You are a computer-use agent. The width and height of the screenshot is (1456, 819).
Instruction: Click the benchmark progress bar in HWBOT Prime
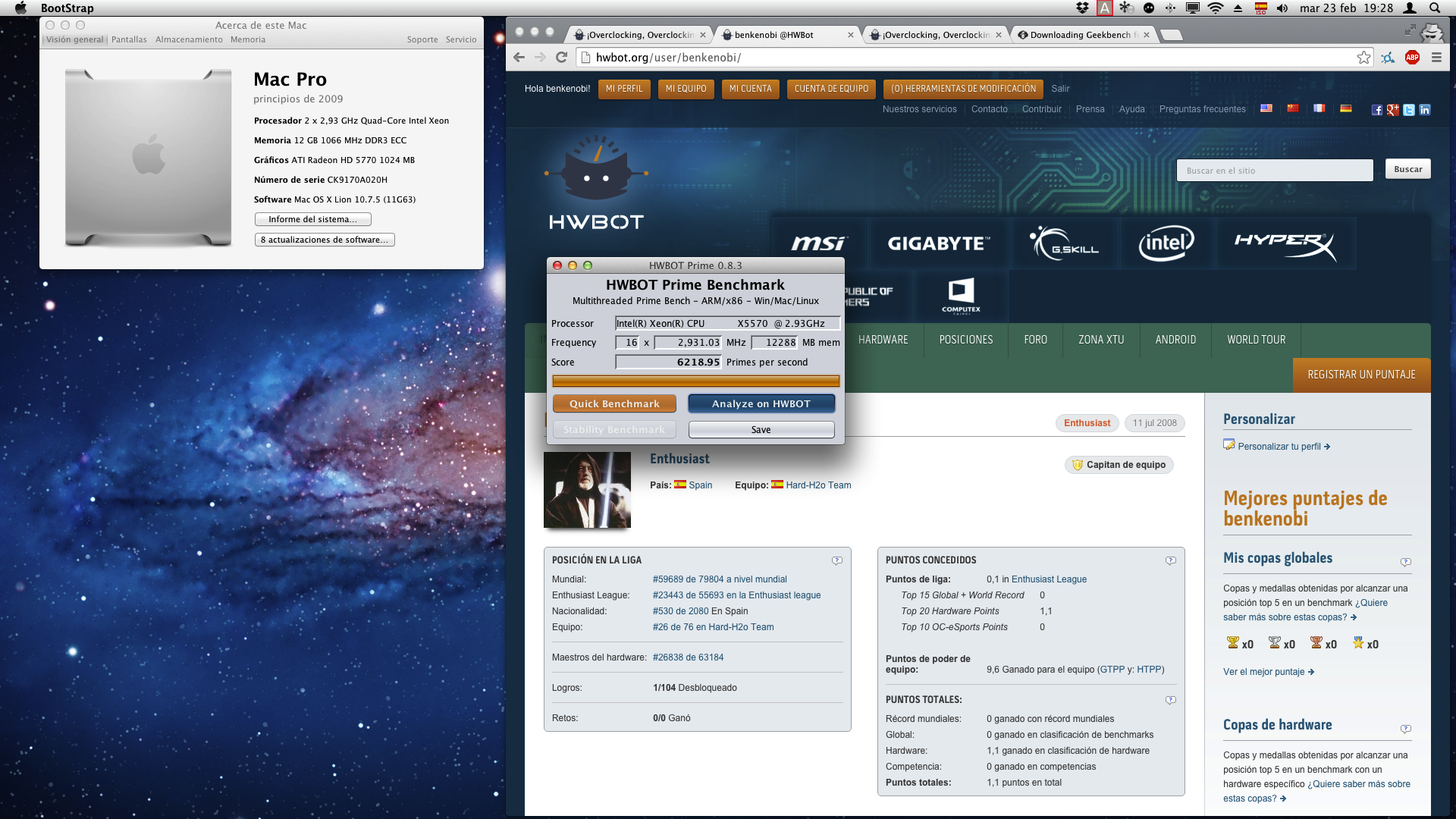point(695,381)
